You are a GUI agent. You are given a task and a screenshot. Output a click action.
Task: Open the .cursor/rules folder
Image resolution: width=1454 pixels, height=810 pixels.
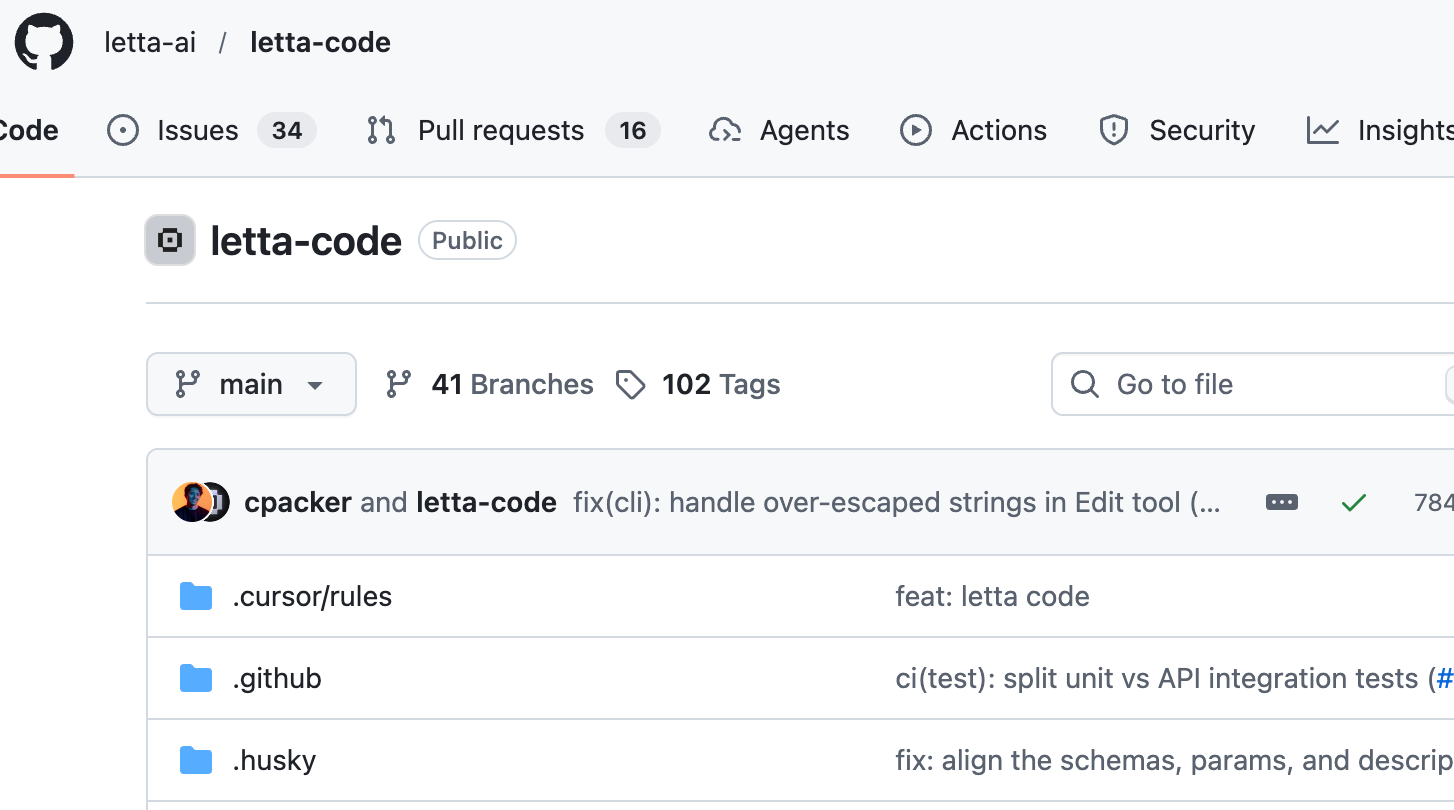point(312,596)
